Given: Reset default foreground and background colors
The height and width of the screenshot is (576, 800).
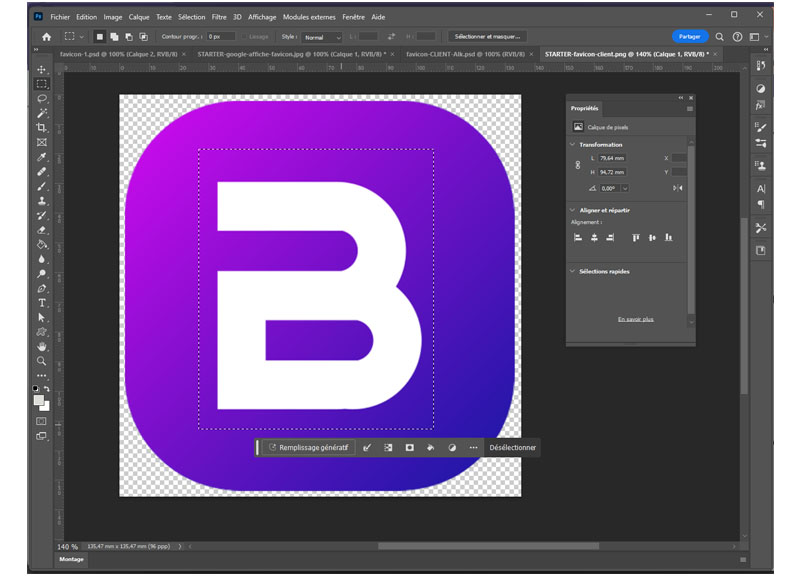Looking at the screenshot, I should 36,389.
